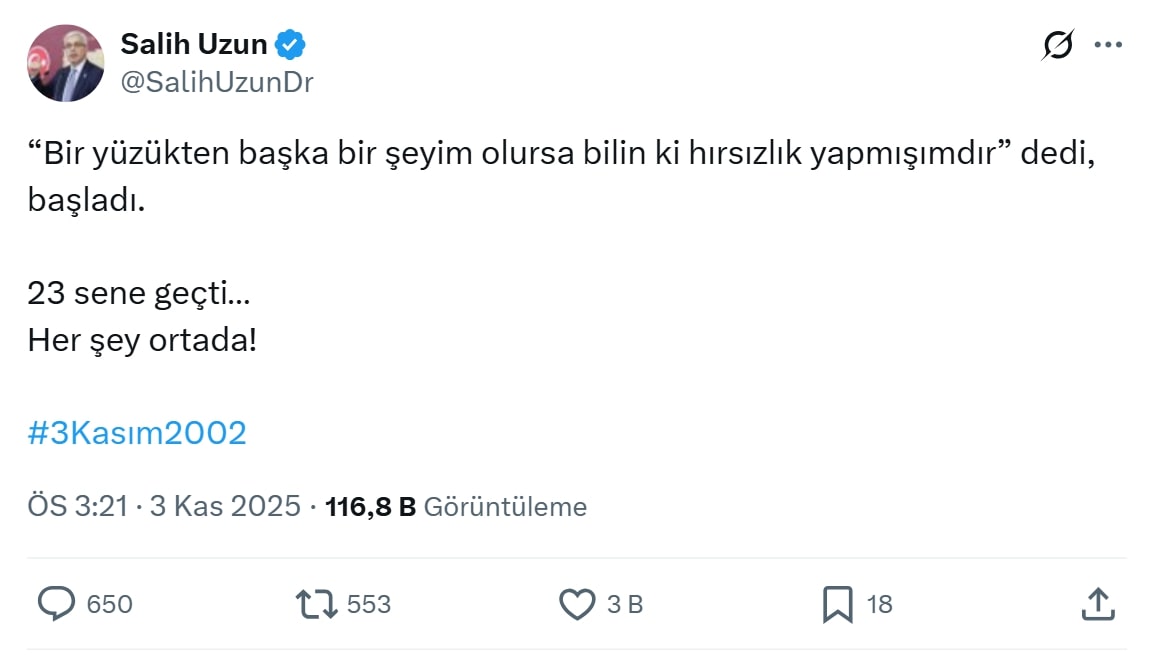Click the blue verified badge
The width and height of the screenshot is (1153, 656).
290,45
